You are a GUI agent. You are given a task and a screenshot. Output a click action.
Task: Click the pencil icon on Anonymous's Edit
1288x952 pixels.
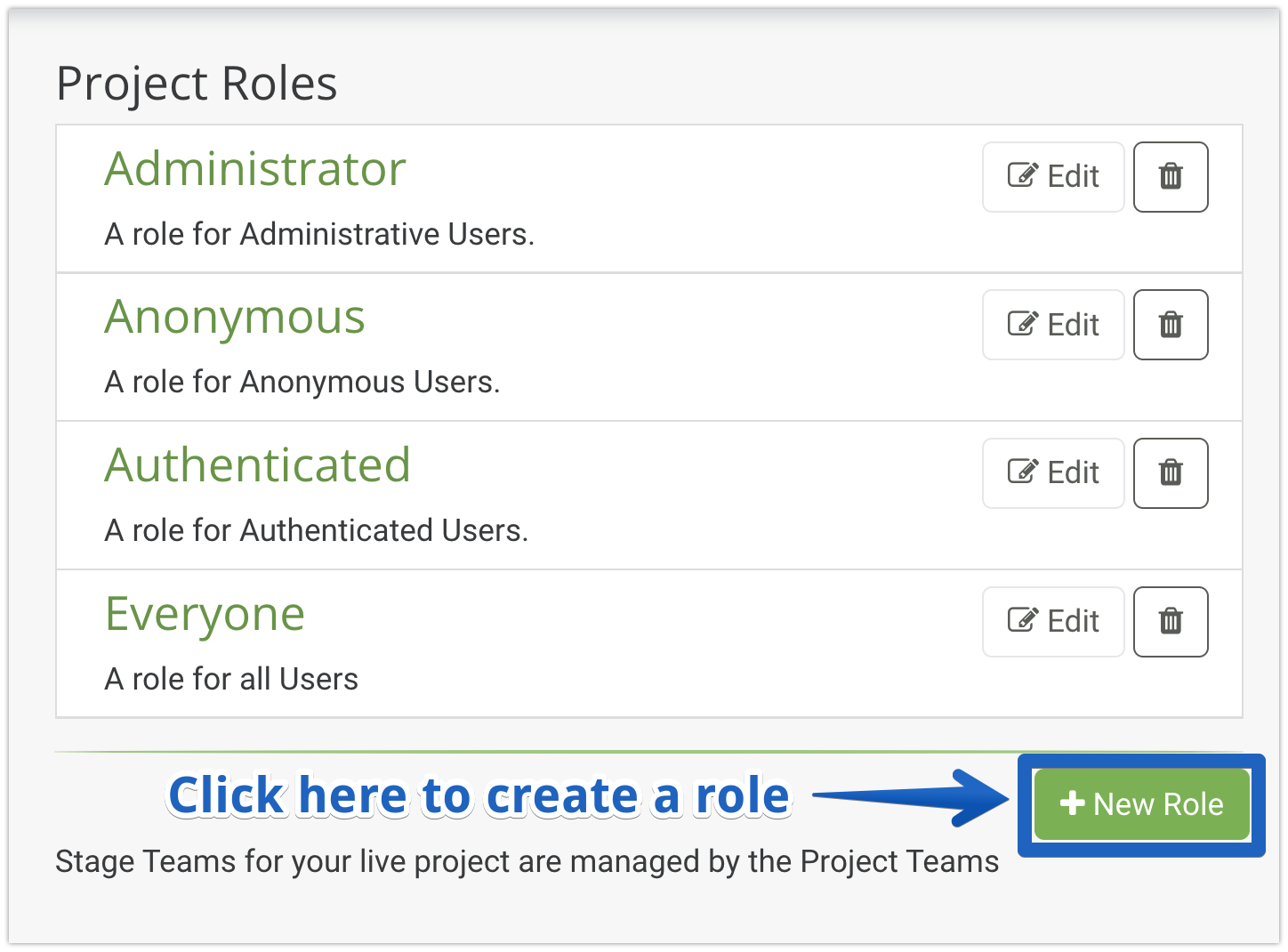click(x=1023, y=324)
